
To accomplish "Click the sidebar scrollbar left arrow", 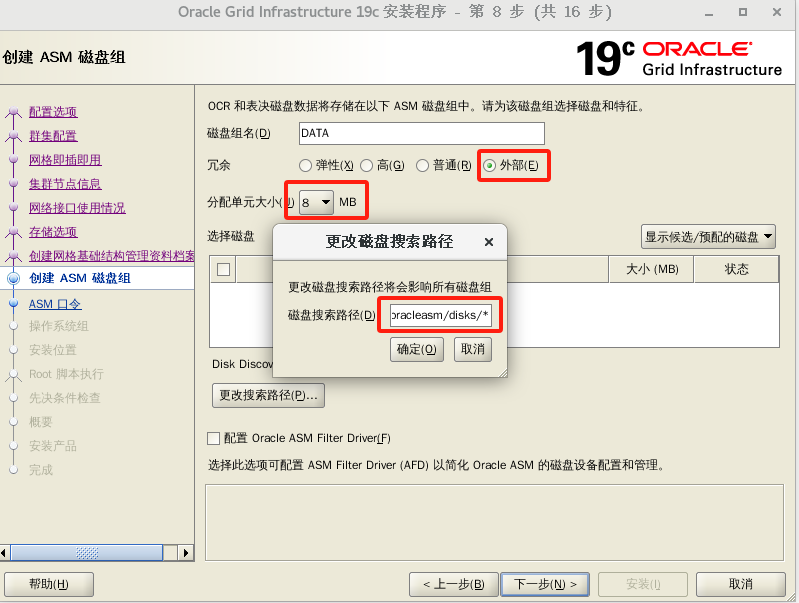I will pos(4,553).
